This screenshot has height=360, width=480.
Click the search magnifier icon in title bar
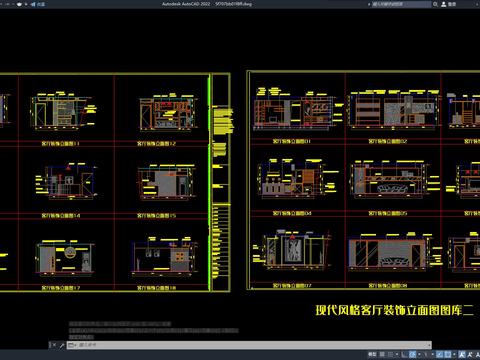(435, 4)
